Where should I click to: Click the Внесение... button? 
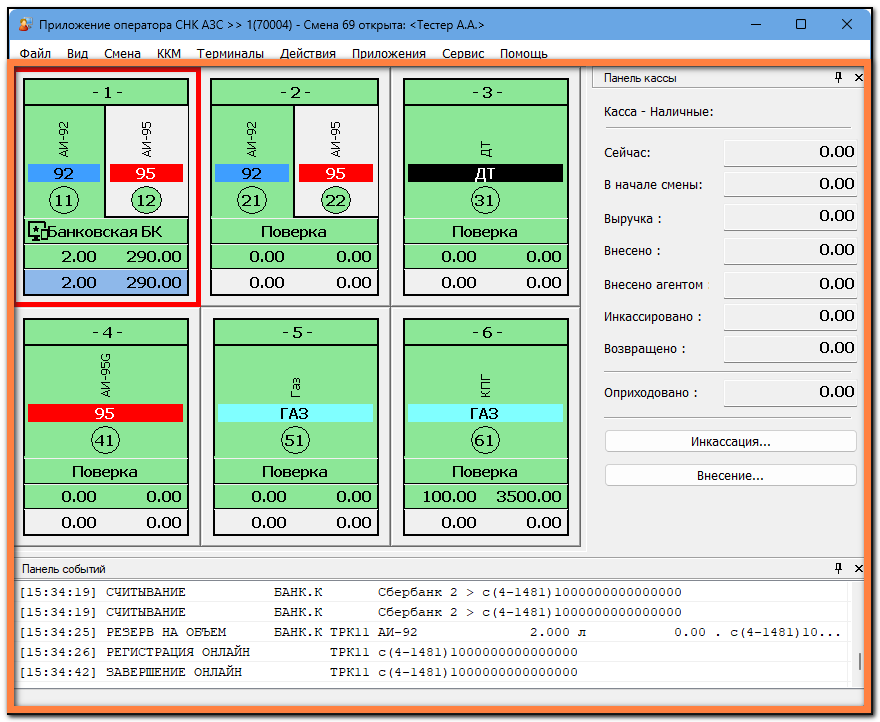point(730,475)
